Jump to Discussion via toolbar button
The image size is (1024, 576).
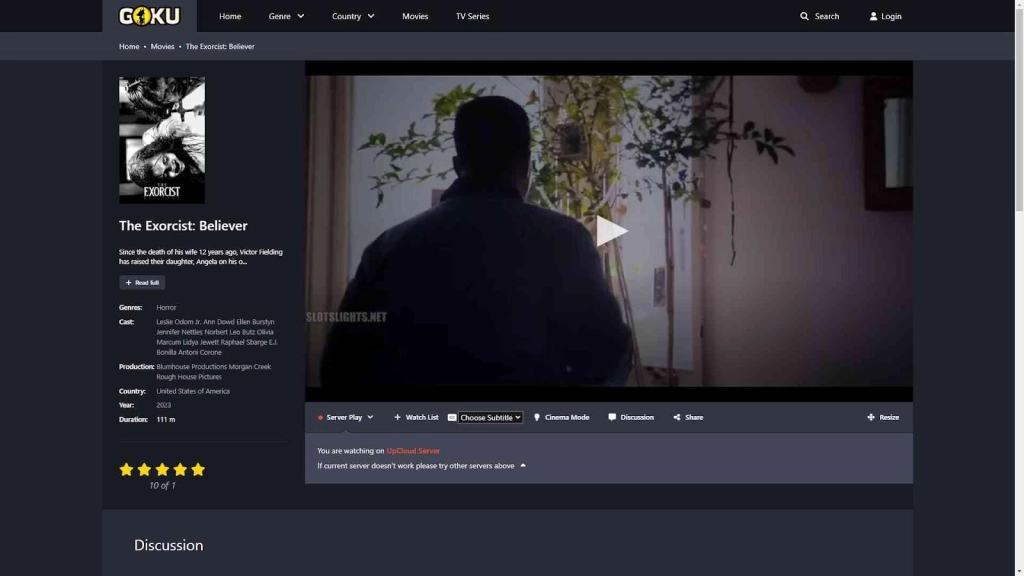631,417
